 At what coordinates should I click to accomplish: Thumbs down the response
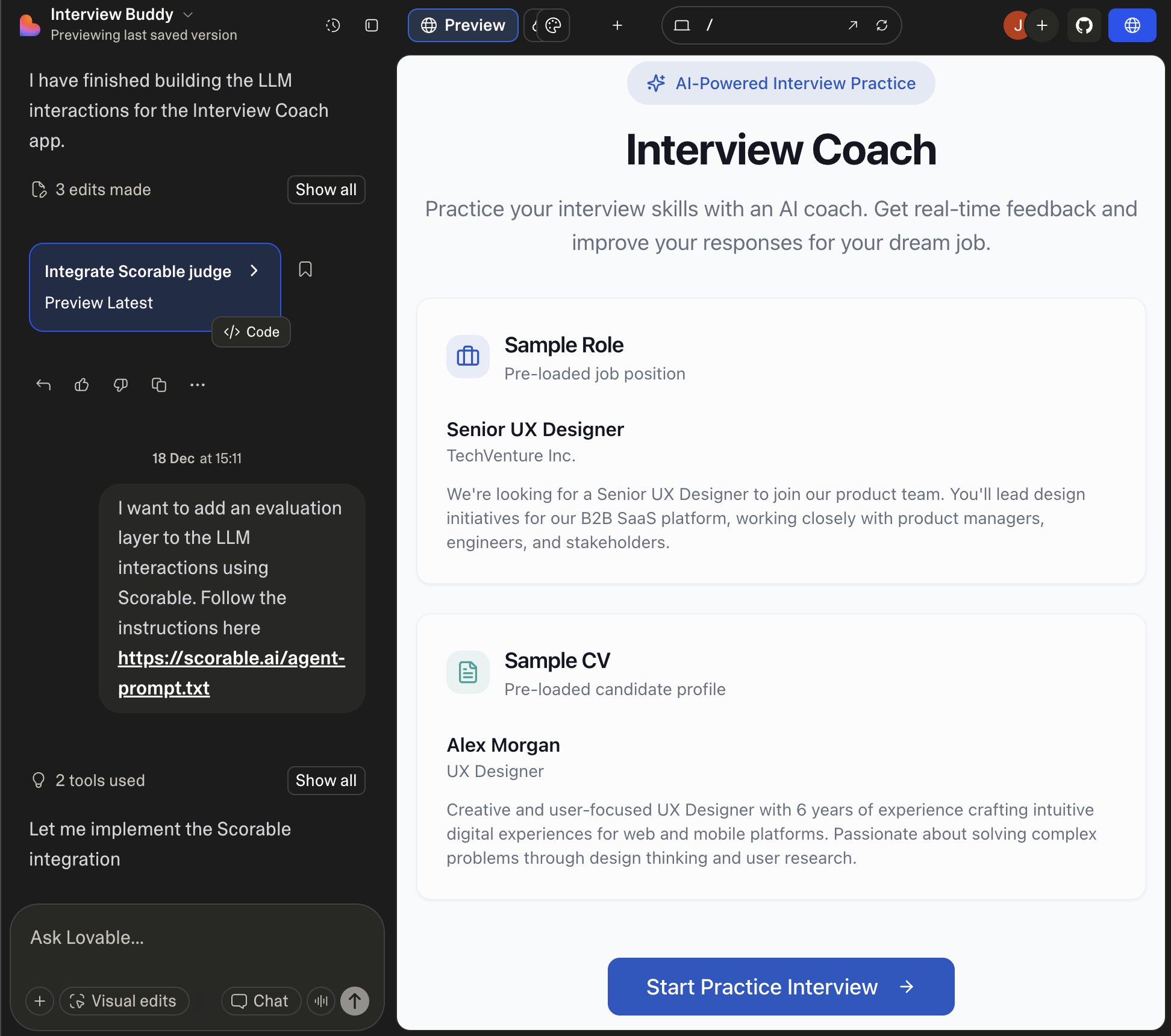[x=120, y=385]
